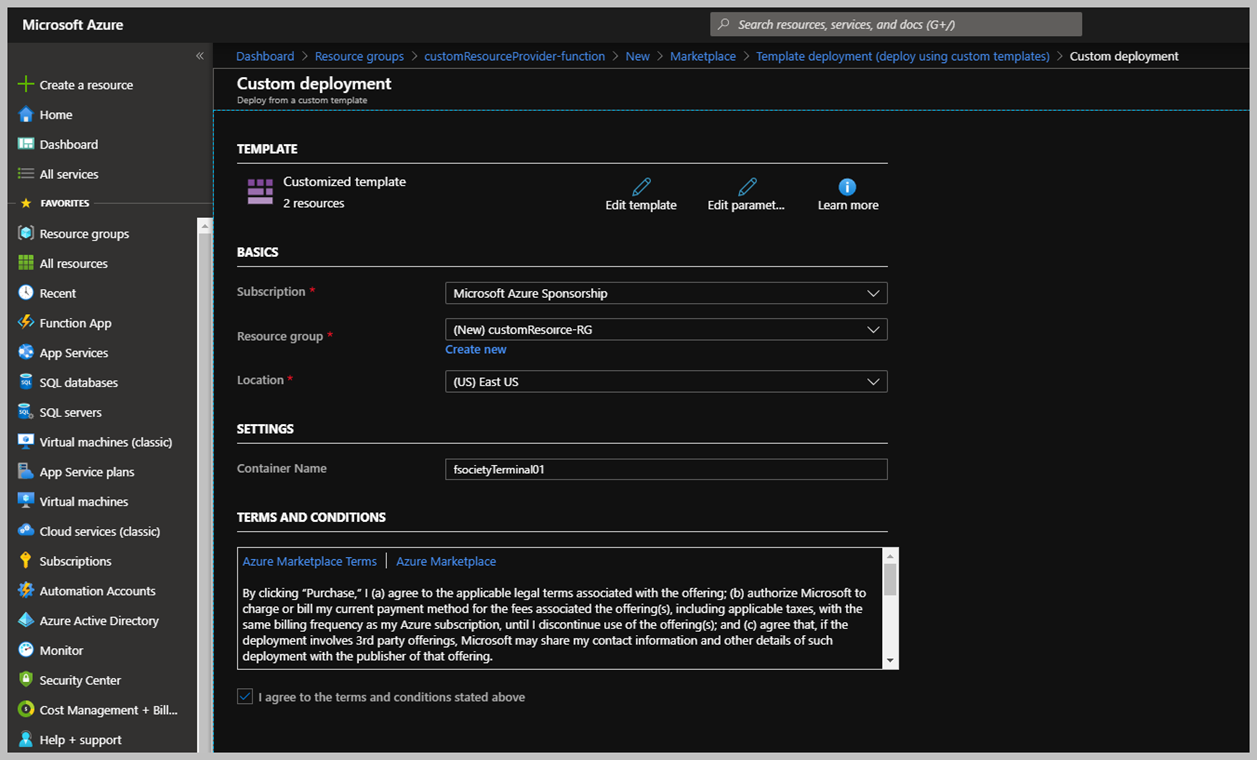Click the Learn more info icon

847,187
